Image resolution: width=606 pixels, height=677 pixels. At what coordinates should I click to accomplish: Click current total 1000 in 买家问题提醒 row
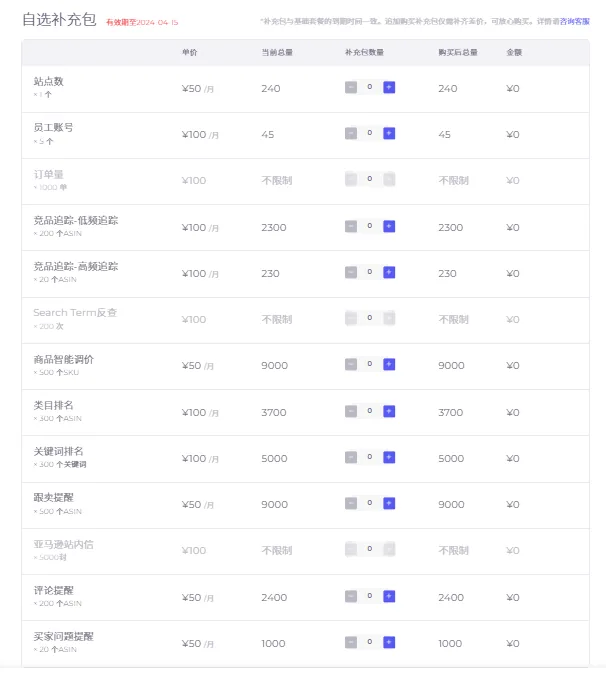coord(273,643)
